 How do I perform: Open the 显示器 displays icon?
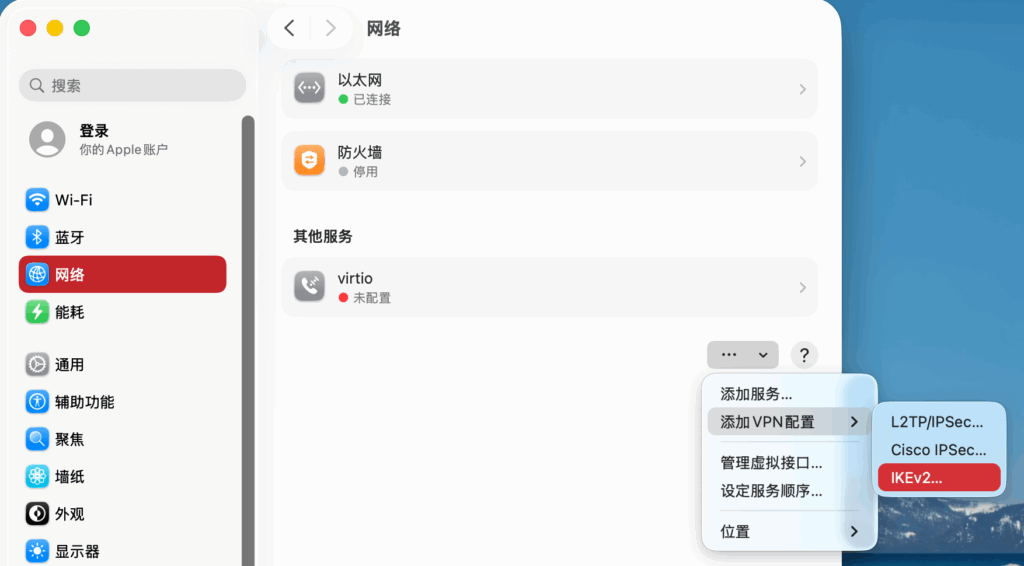pyautogui.click(x=37, y=551)
